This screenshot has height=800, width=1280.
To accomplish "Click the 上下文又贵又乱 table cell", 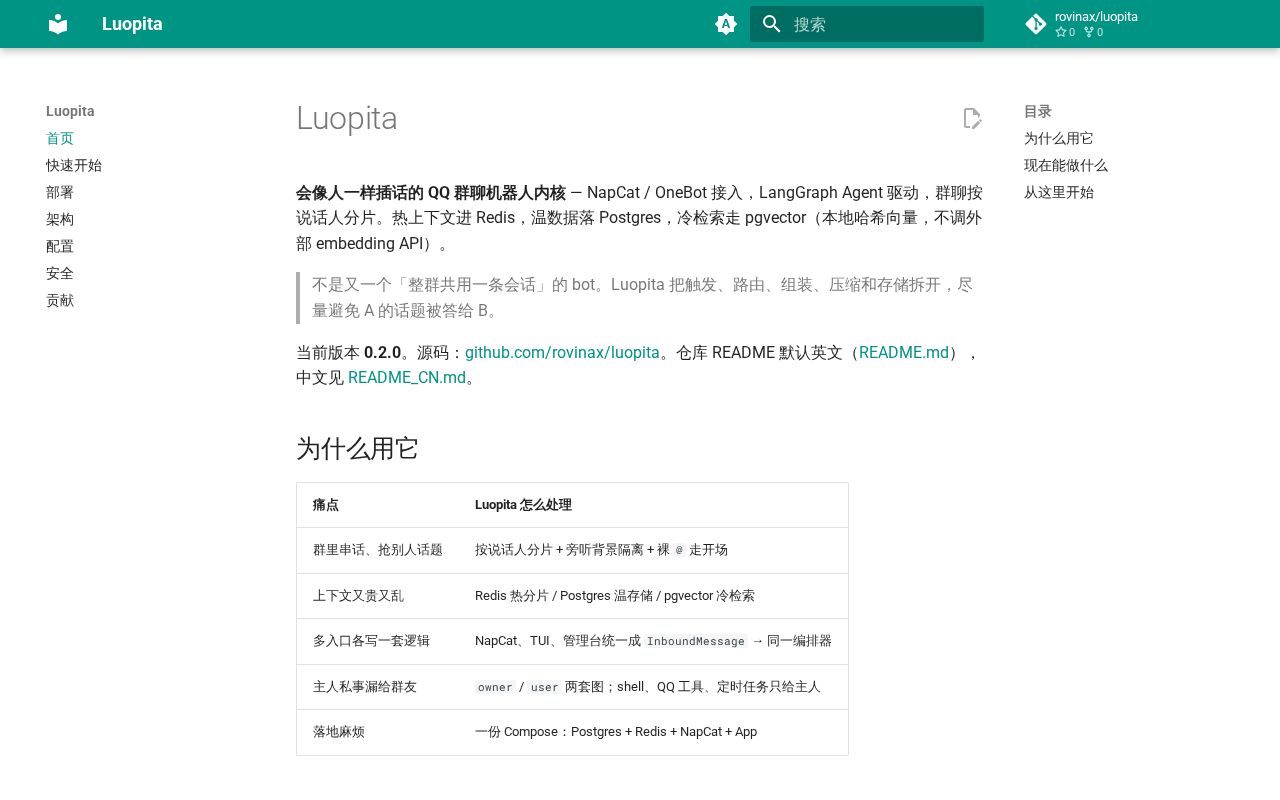I will point(378,596).
